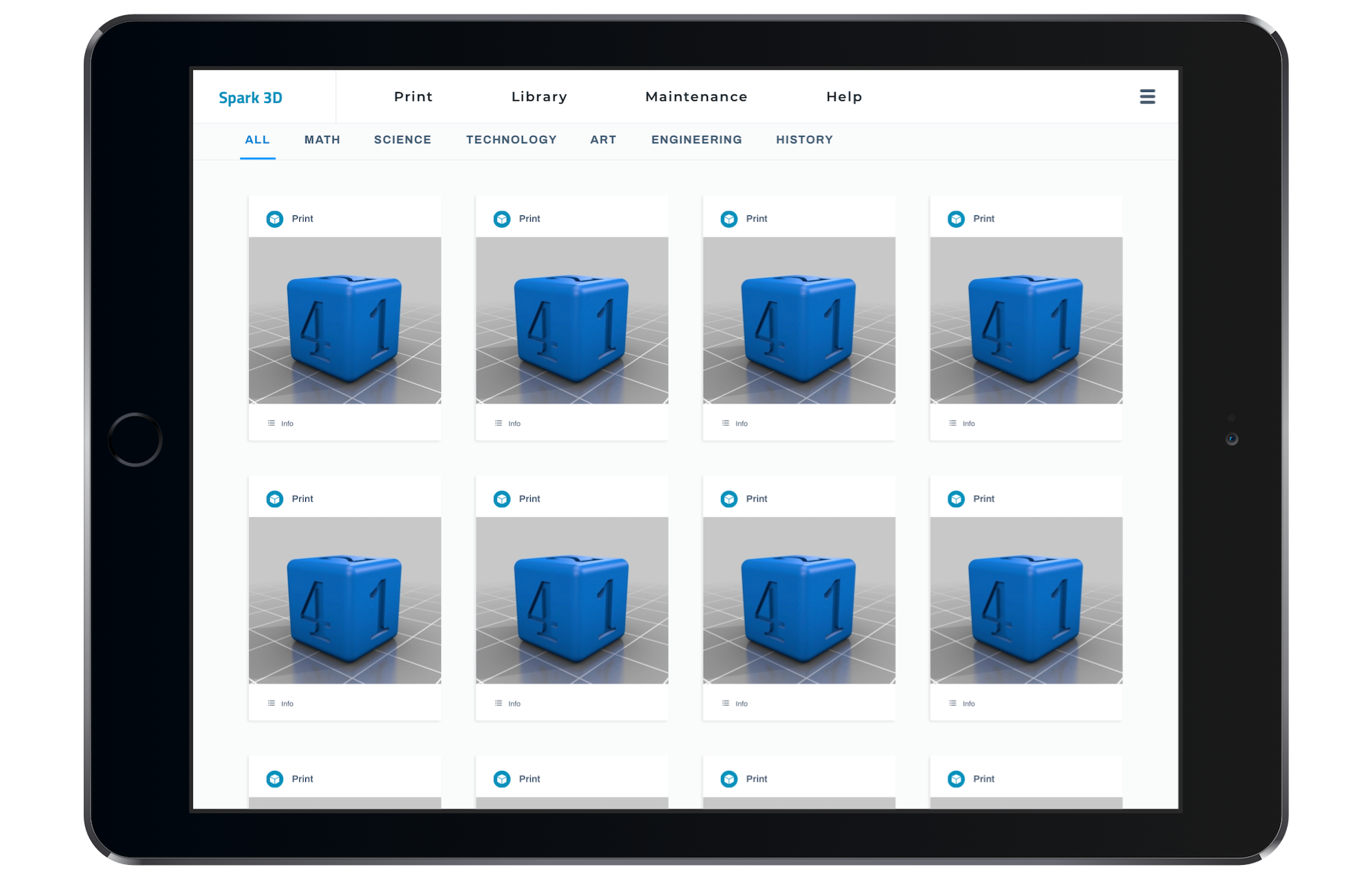
Task: Click the print cube icon on second-row second card
Action: [x=501, y=499]
